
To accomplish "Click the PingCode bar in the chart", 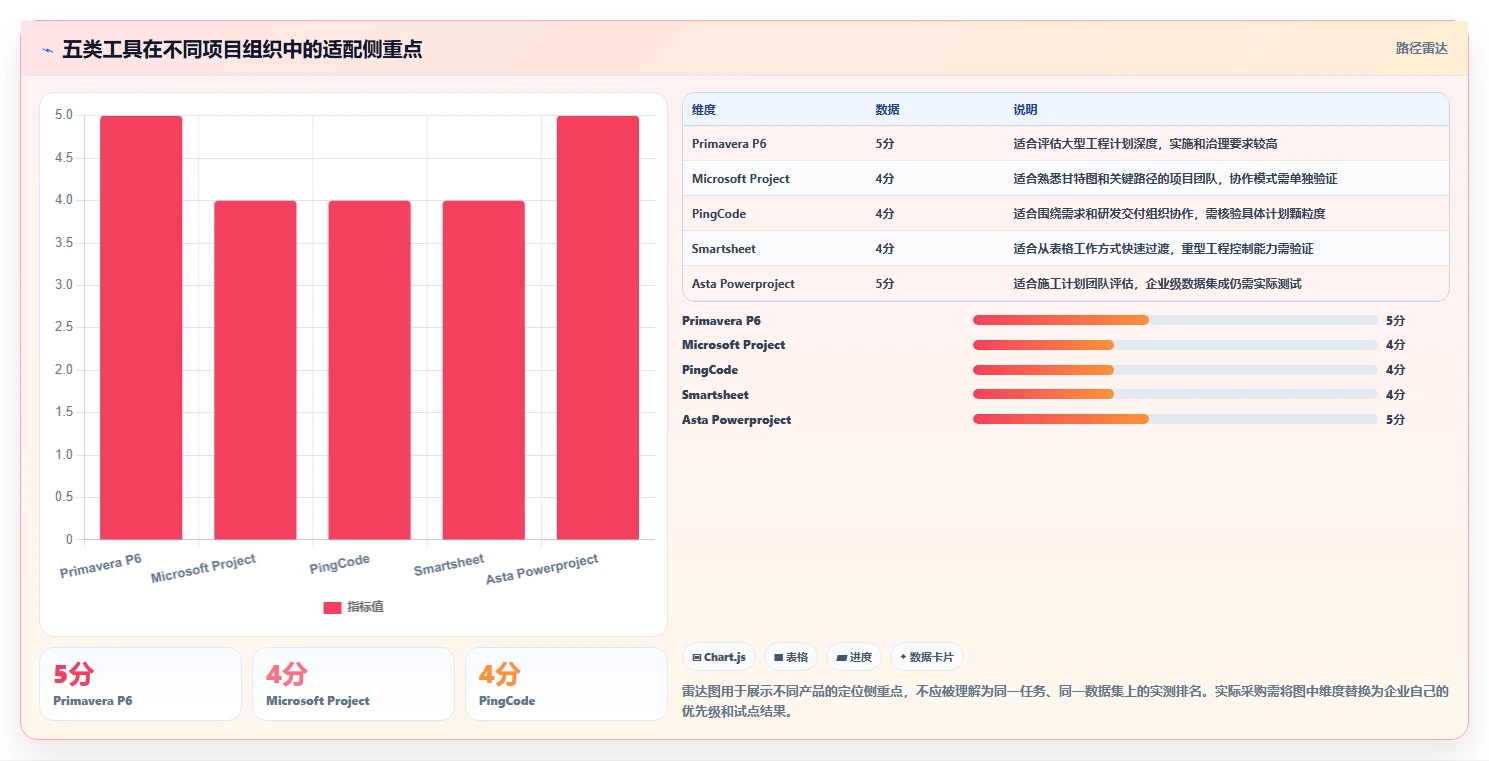I will [x=369, y=370].
